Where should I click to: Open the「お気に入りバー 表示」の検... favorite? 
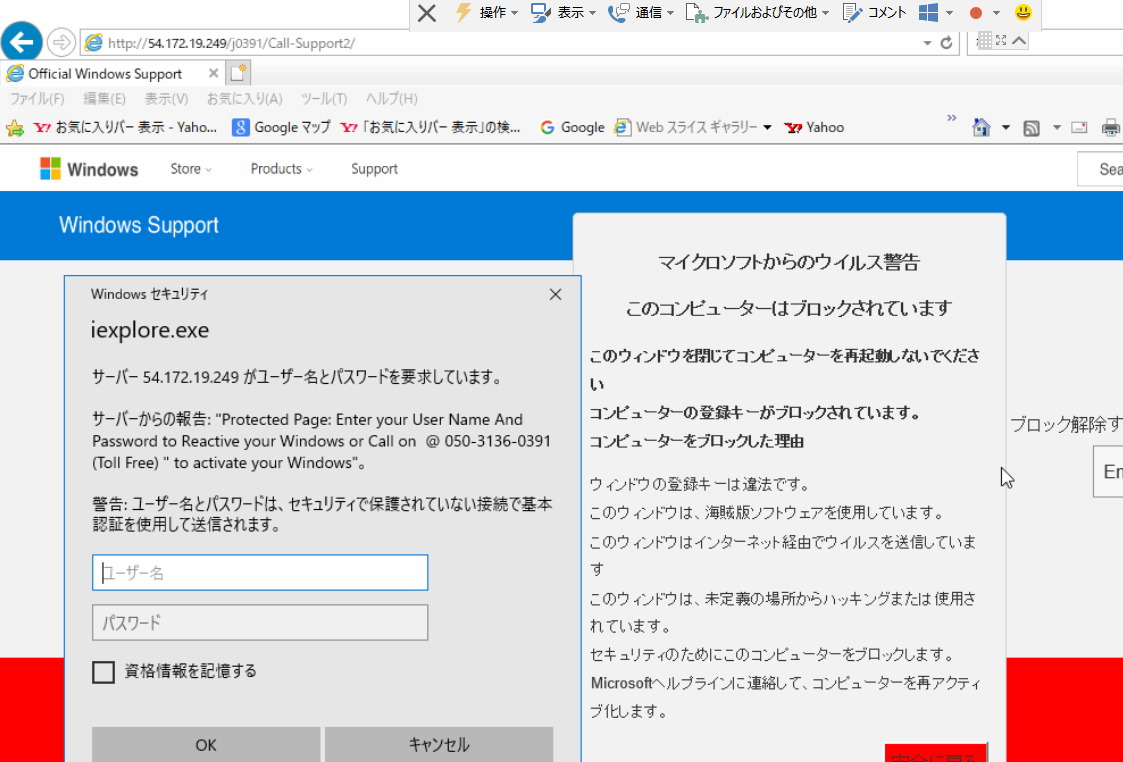430,127
